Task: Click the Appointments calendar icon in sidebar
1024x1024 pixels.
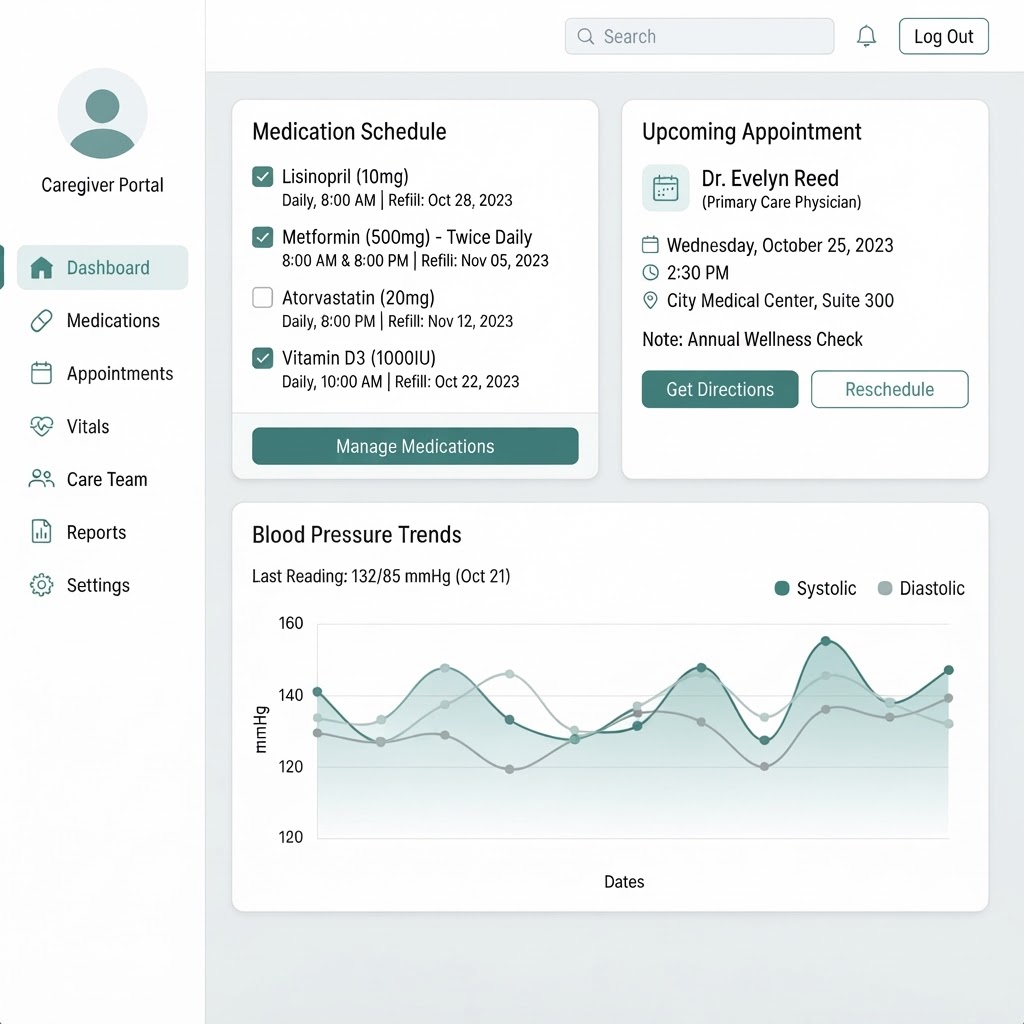Action: click(42, 373)
